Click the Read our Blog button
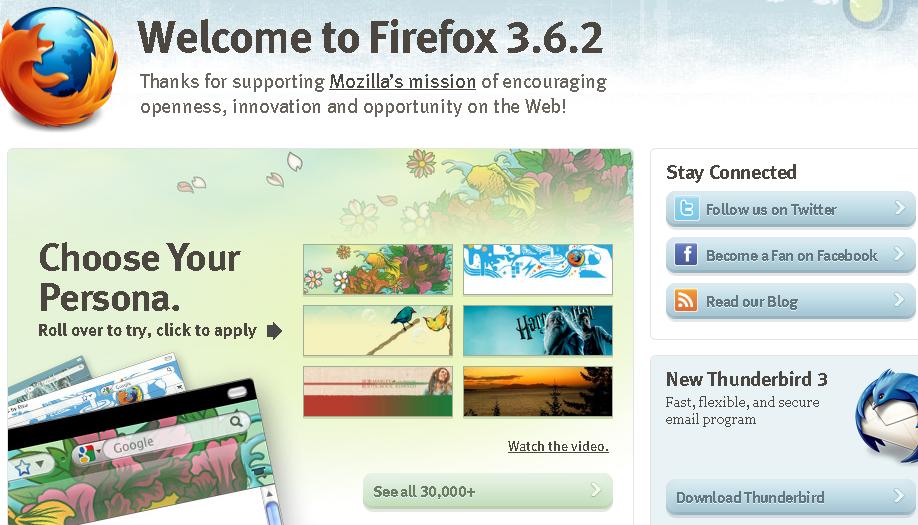 click(x=790, y=301)
